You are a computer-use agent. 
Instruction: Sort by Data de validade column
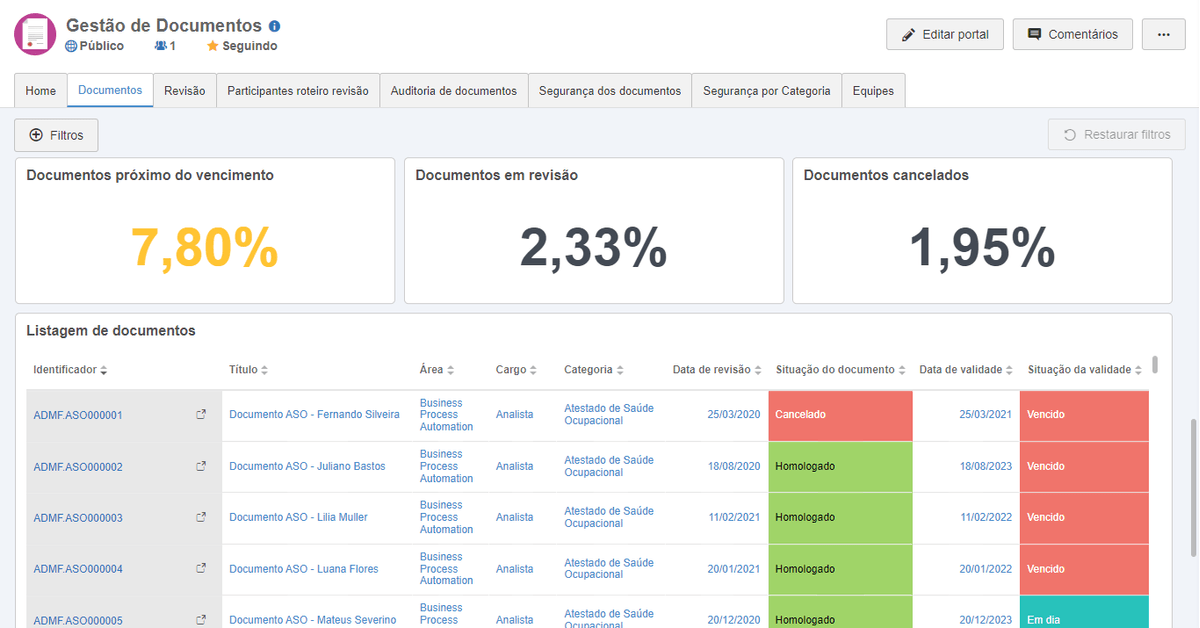1010,370
